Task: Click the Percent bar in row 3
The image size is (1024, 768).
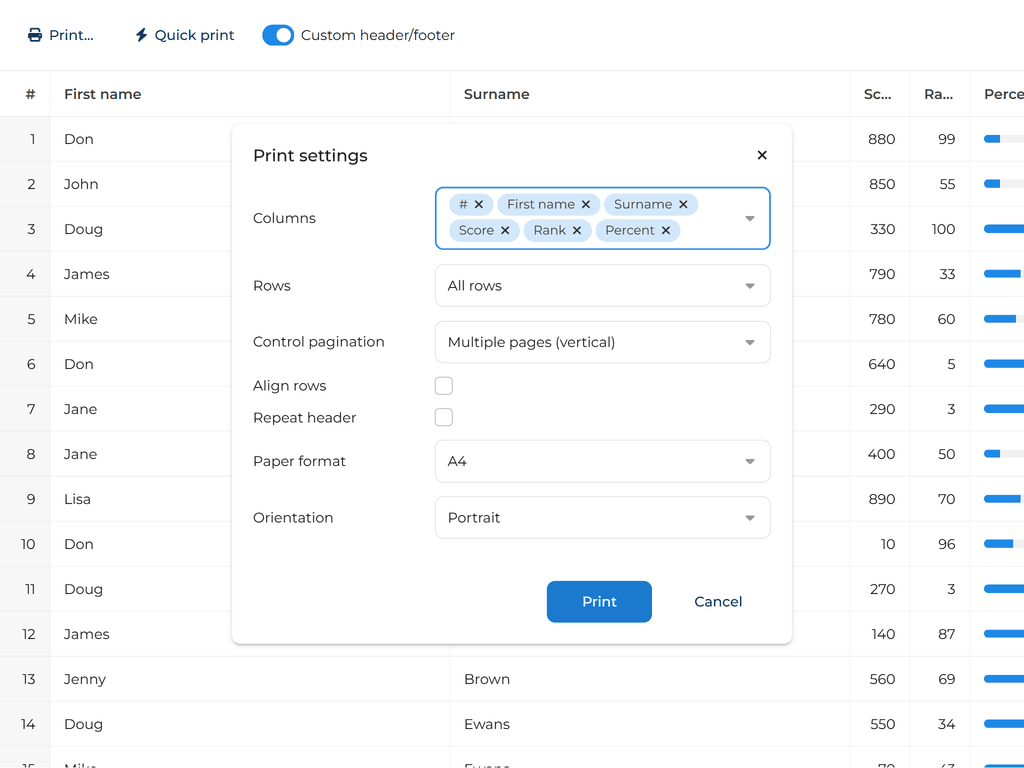Action: [x=1003, y=229]
